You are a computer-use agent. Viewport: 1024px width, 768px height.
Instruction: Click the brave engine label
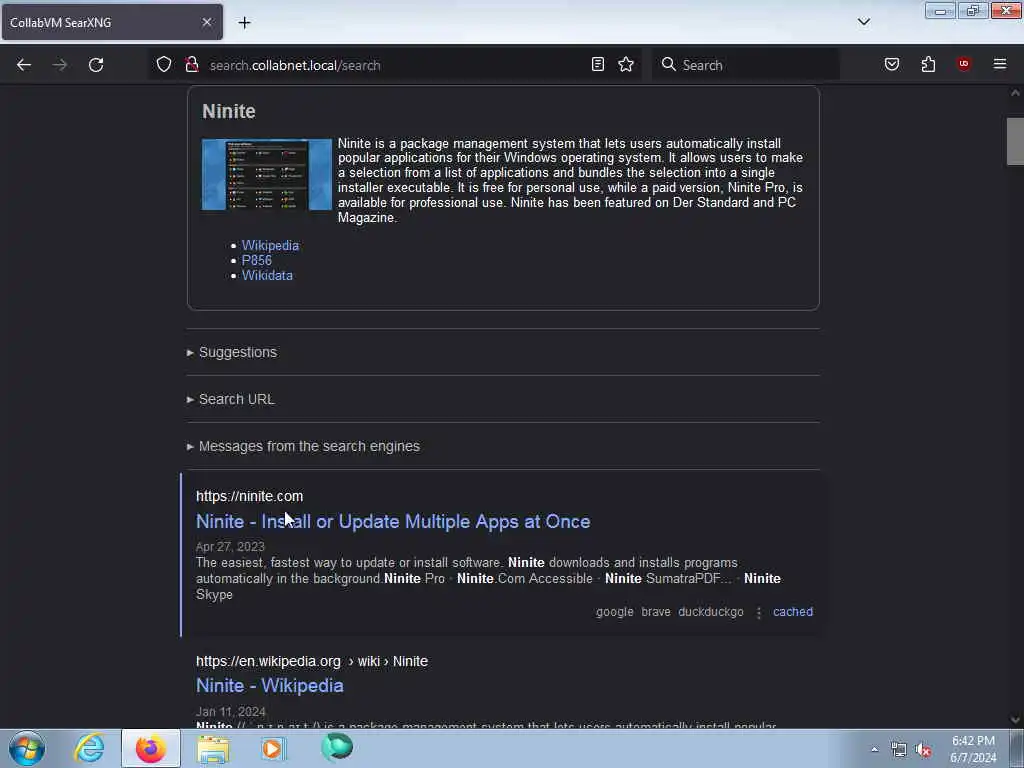click(x=656, y=612)
